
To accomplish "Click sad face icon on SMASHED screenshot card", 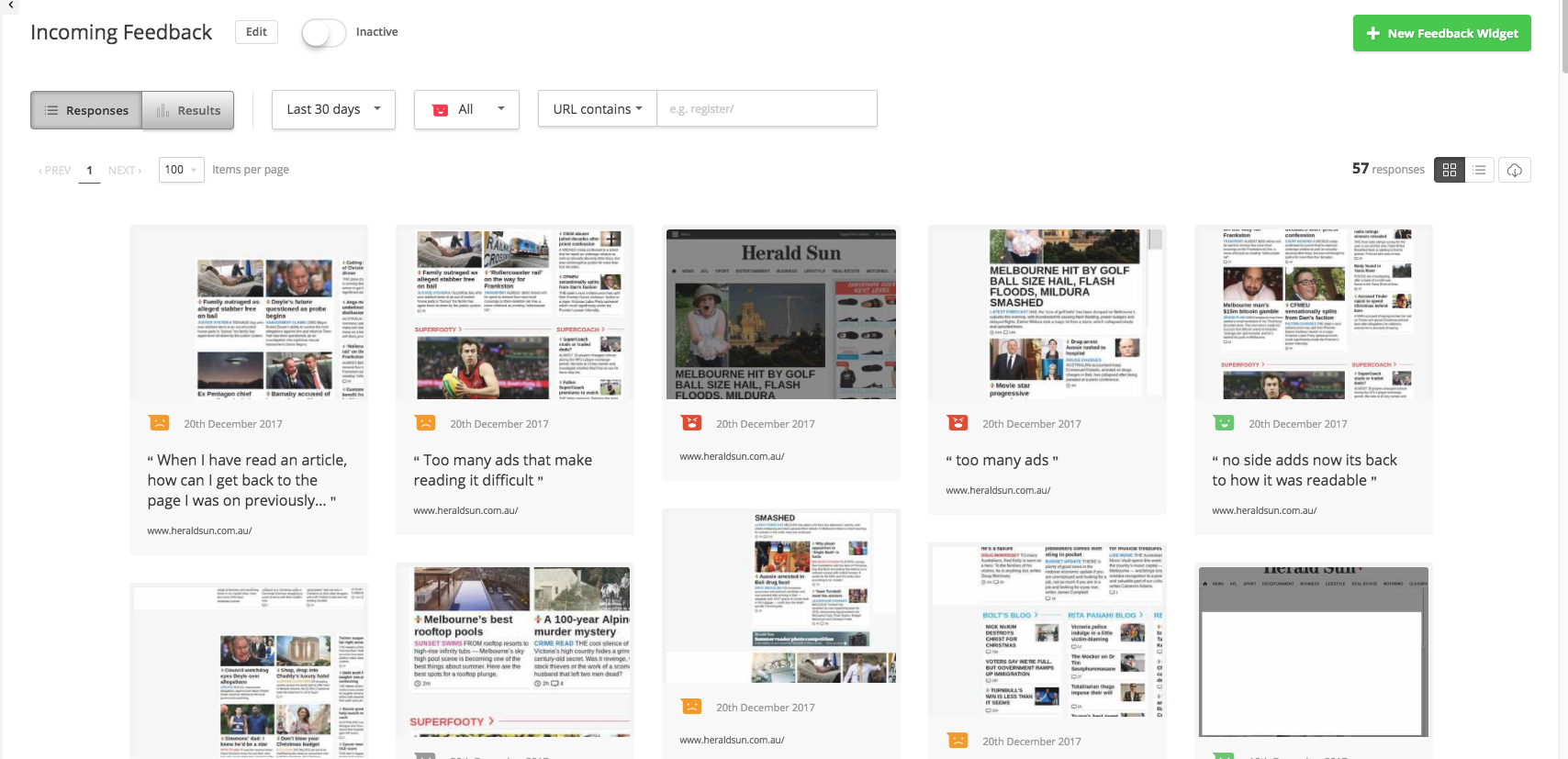I will [691, 707].
